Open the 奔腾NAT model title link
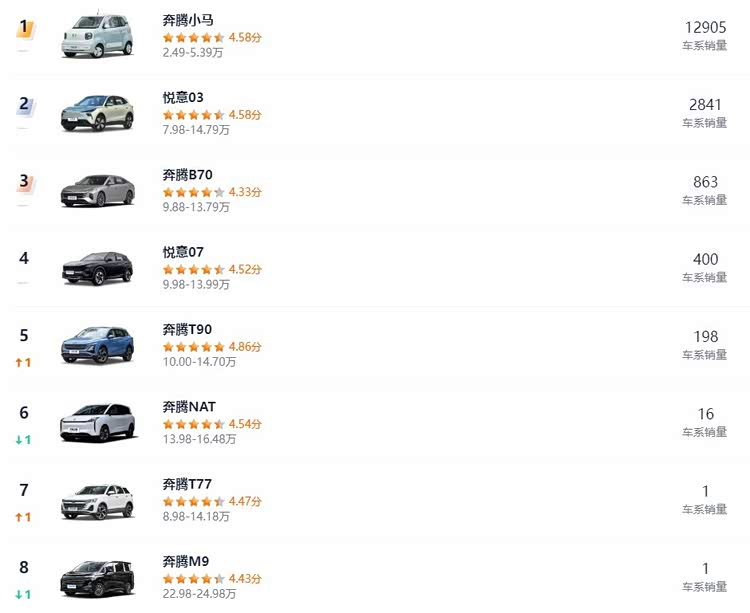This screenshot has height=613, width=750. pos(189,407)
